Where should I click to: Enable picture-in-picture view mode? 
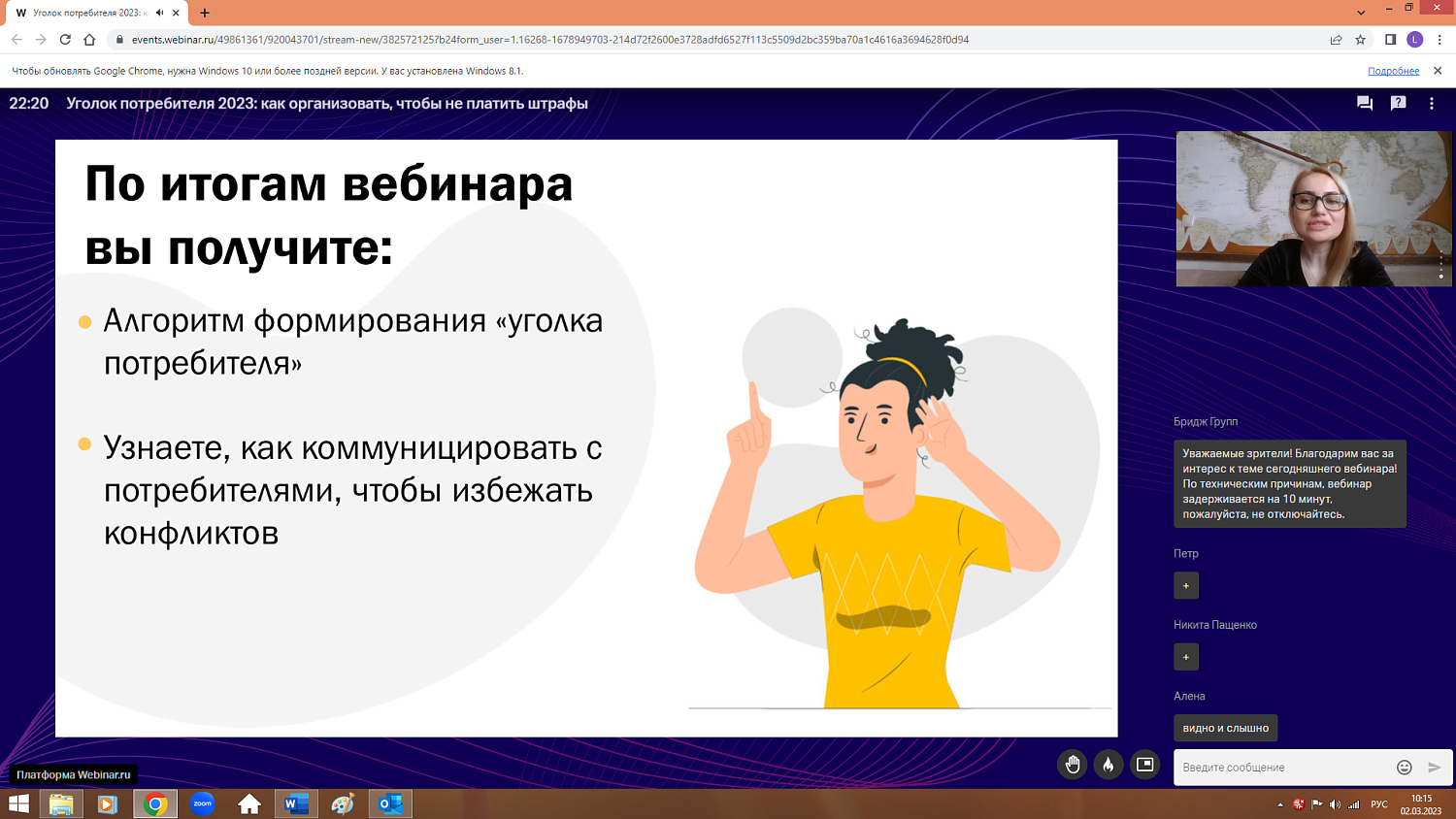pos(1143,765)
